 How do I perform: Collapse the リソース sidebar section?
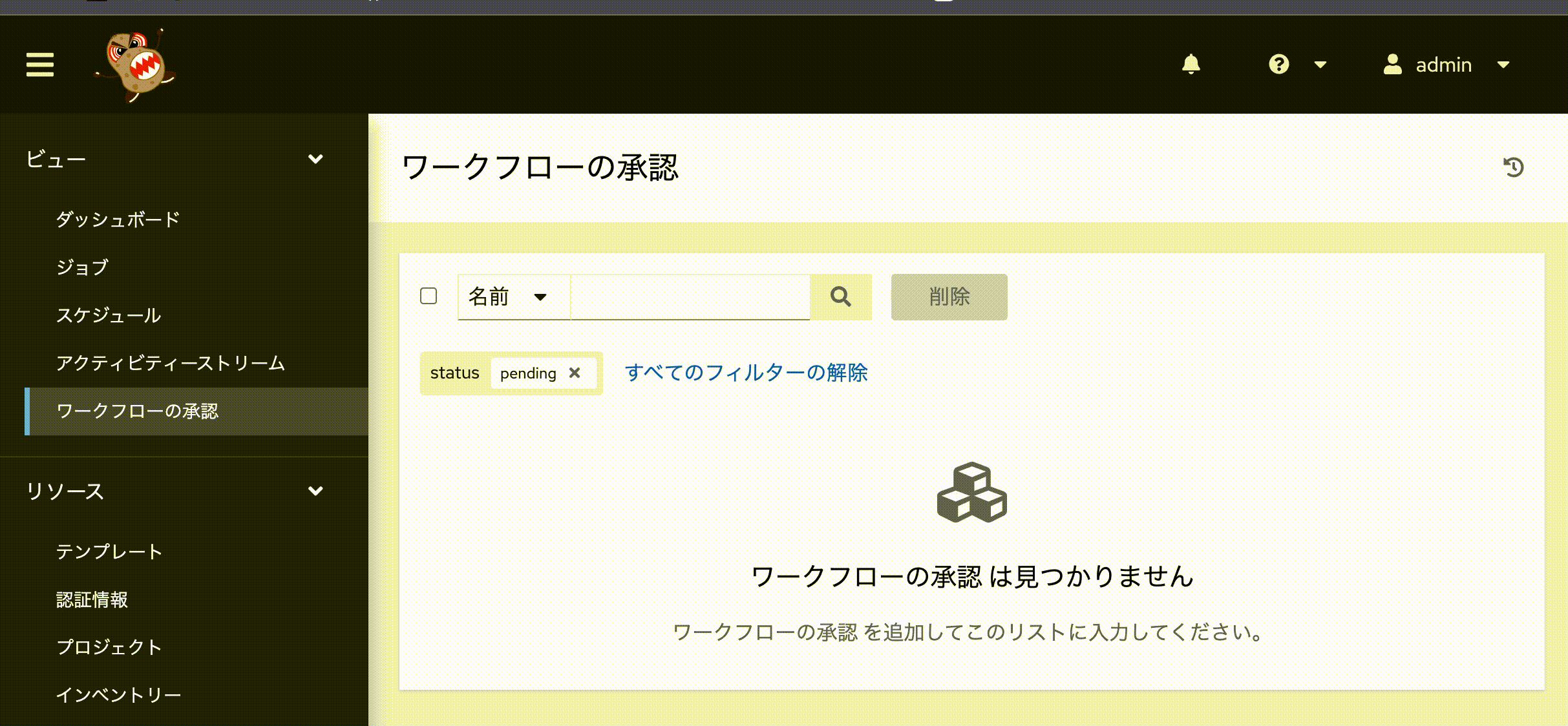316,491
